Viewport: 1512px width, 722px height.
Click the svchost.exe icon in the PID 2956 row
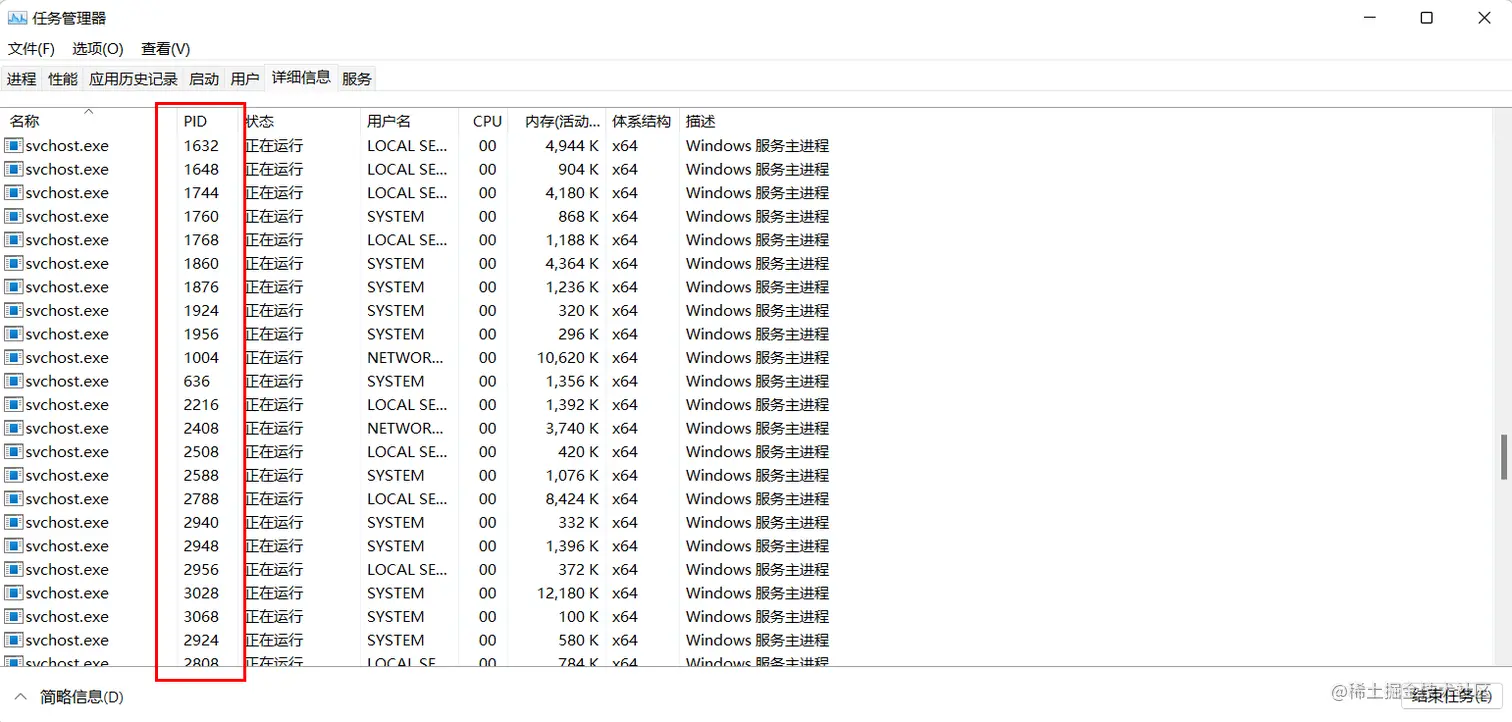pyautogui.click(x=14, y=569)
